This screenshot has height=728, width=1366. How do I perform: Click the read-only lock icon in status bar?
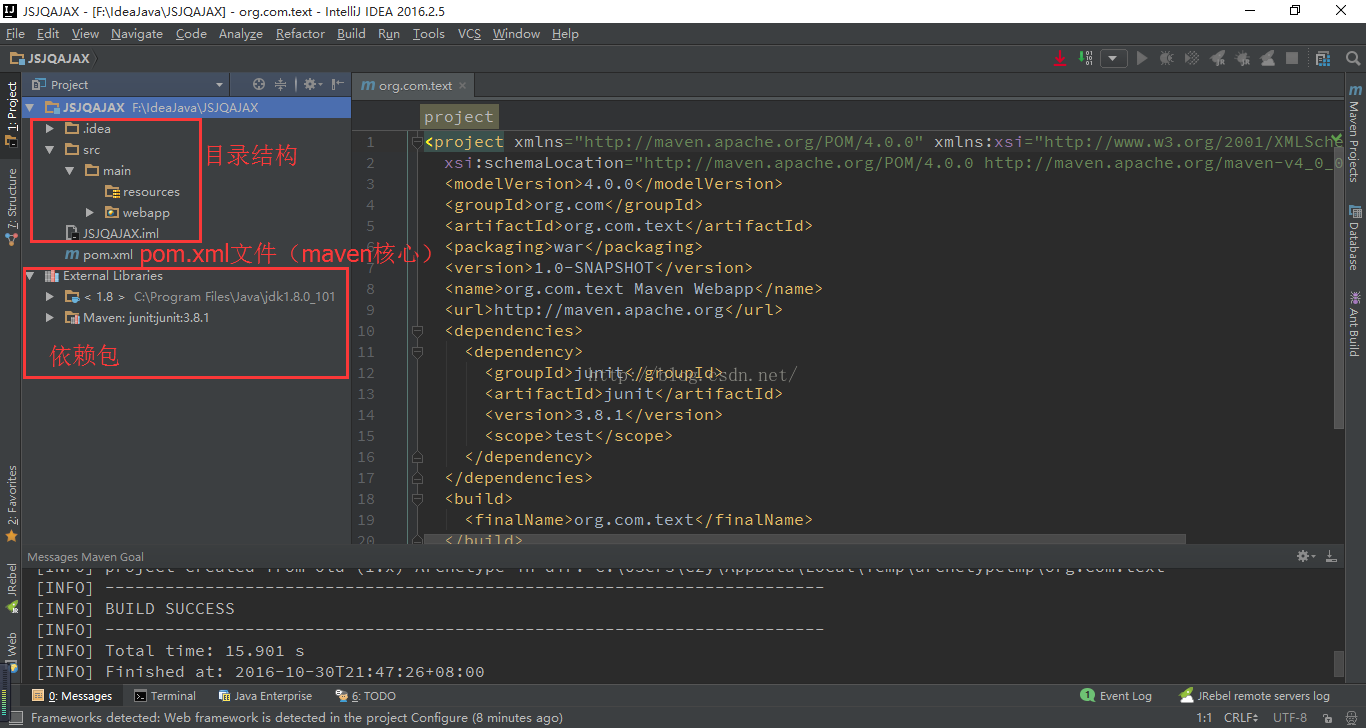click(1328, 718)
